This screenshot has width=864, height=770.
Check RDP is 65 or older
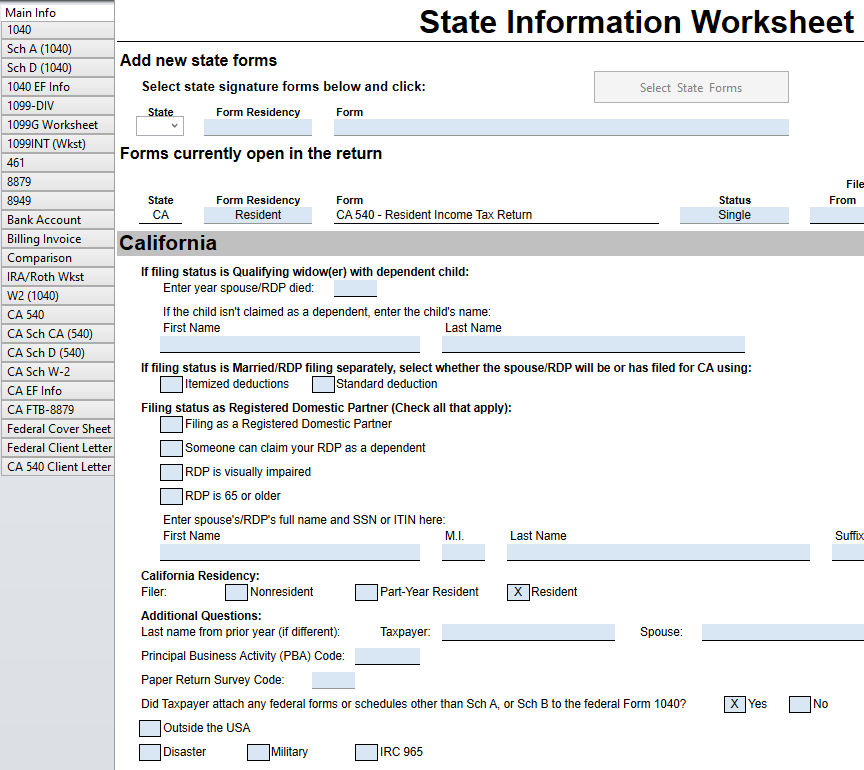[171, 496]
